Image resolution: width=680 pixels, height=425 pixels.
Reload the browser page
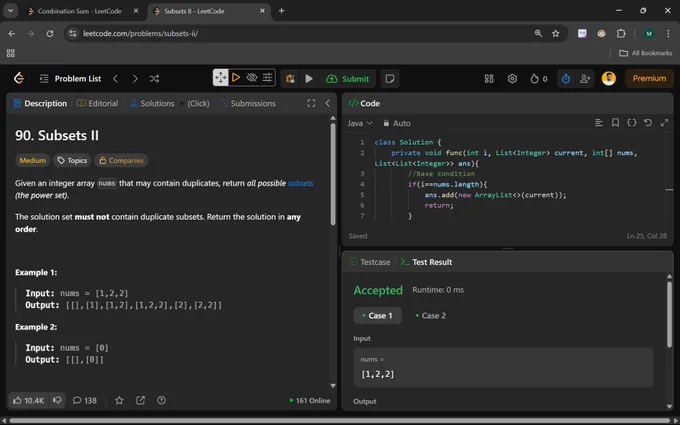(x=50, y=33)
